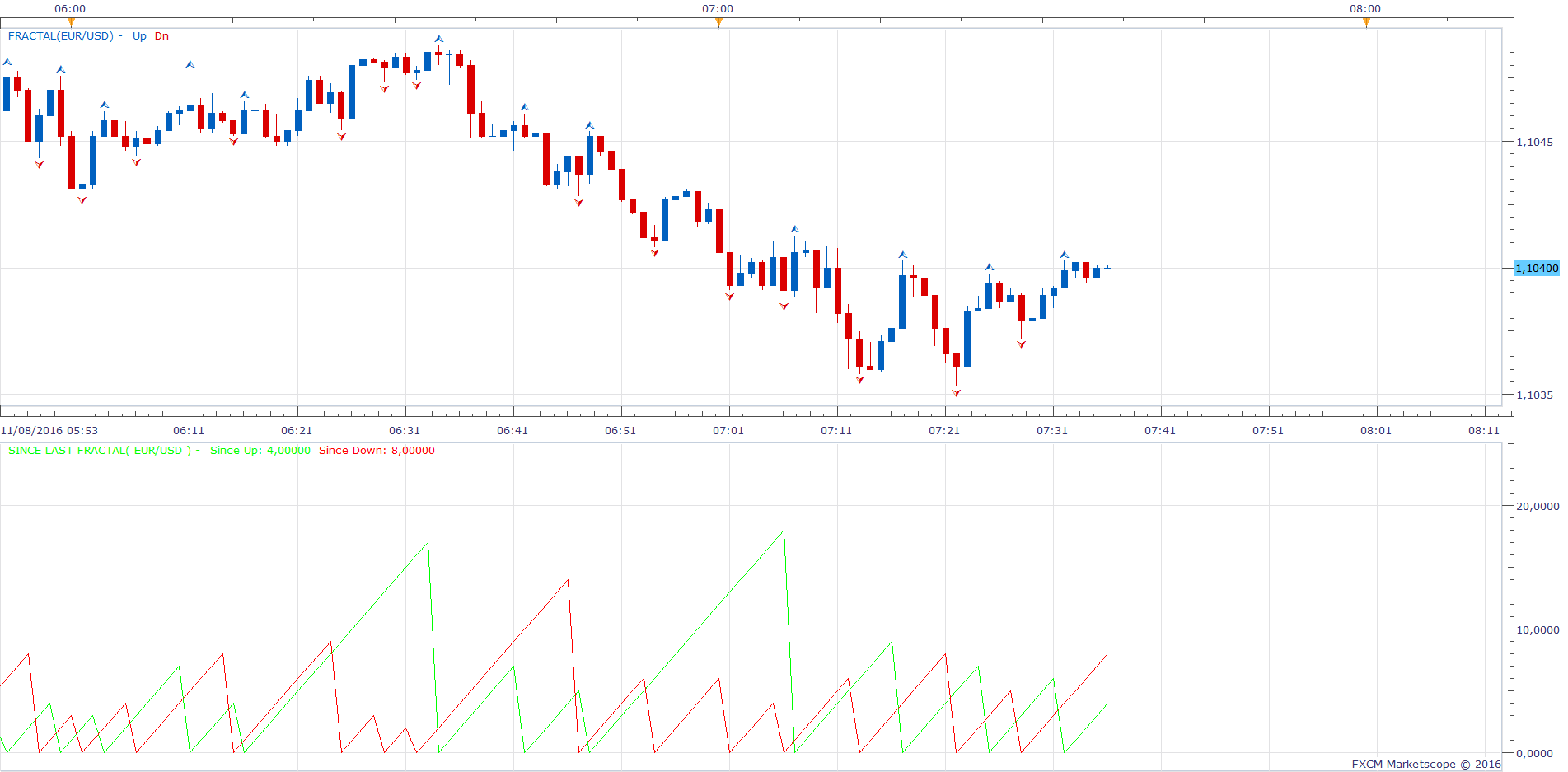Screen dimensions: 1568x772
Task: Click the orange session marker at 08:00
Action: pos(1366,22)
